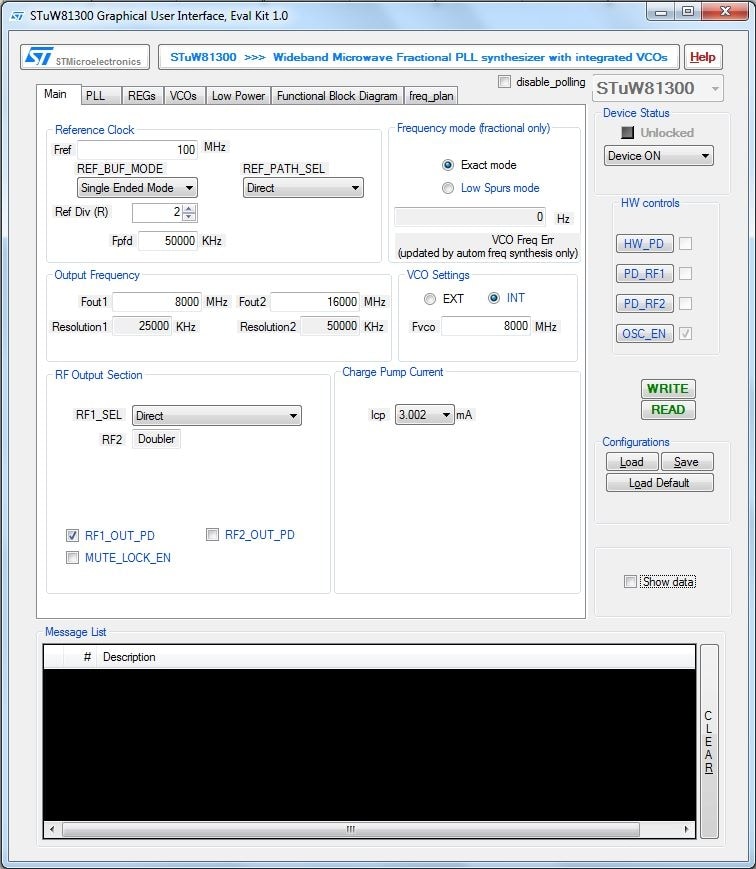This screenshot has width=756, height=869.
Task: Open the VCOs tab
Action: (183, 96)
